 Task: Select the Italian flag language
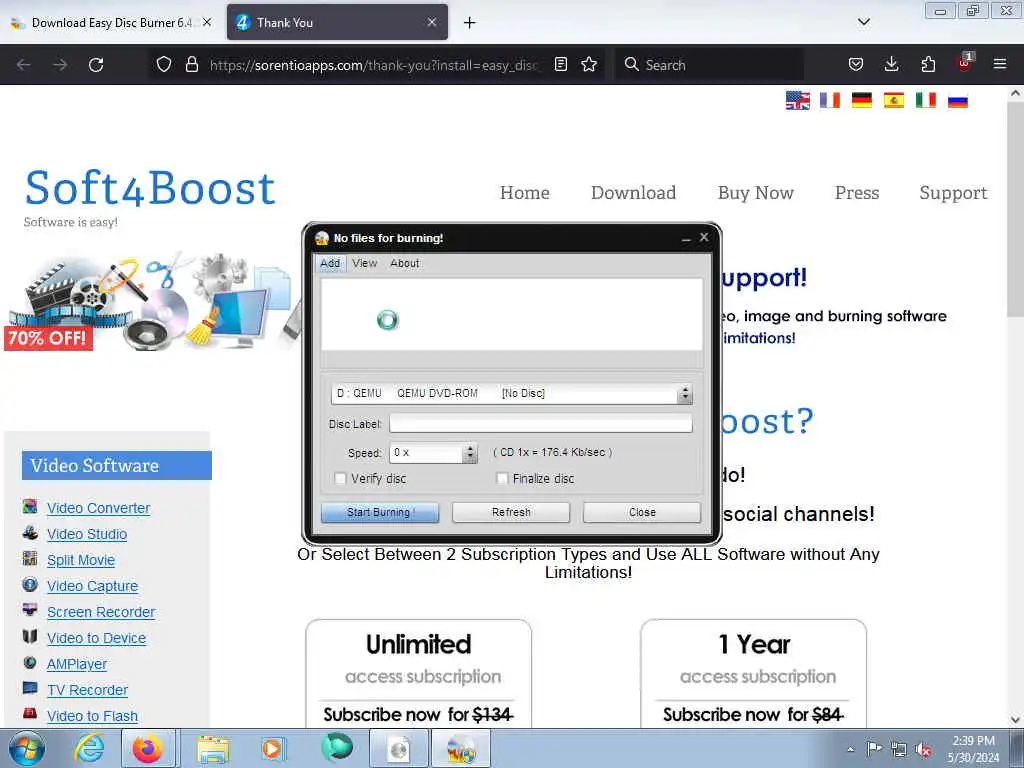coord(925,101)
